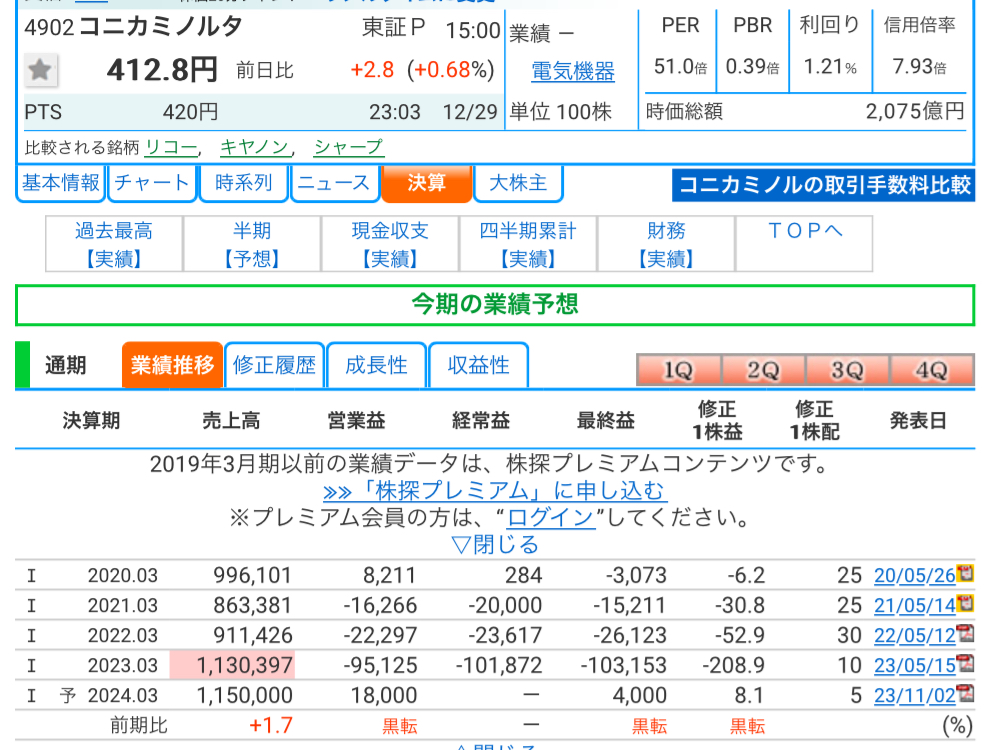Viewport: 1001px width, 750px height.
Task: Go to 半期【予想】 section
Action: 252,244
